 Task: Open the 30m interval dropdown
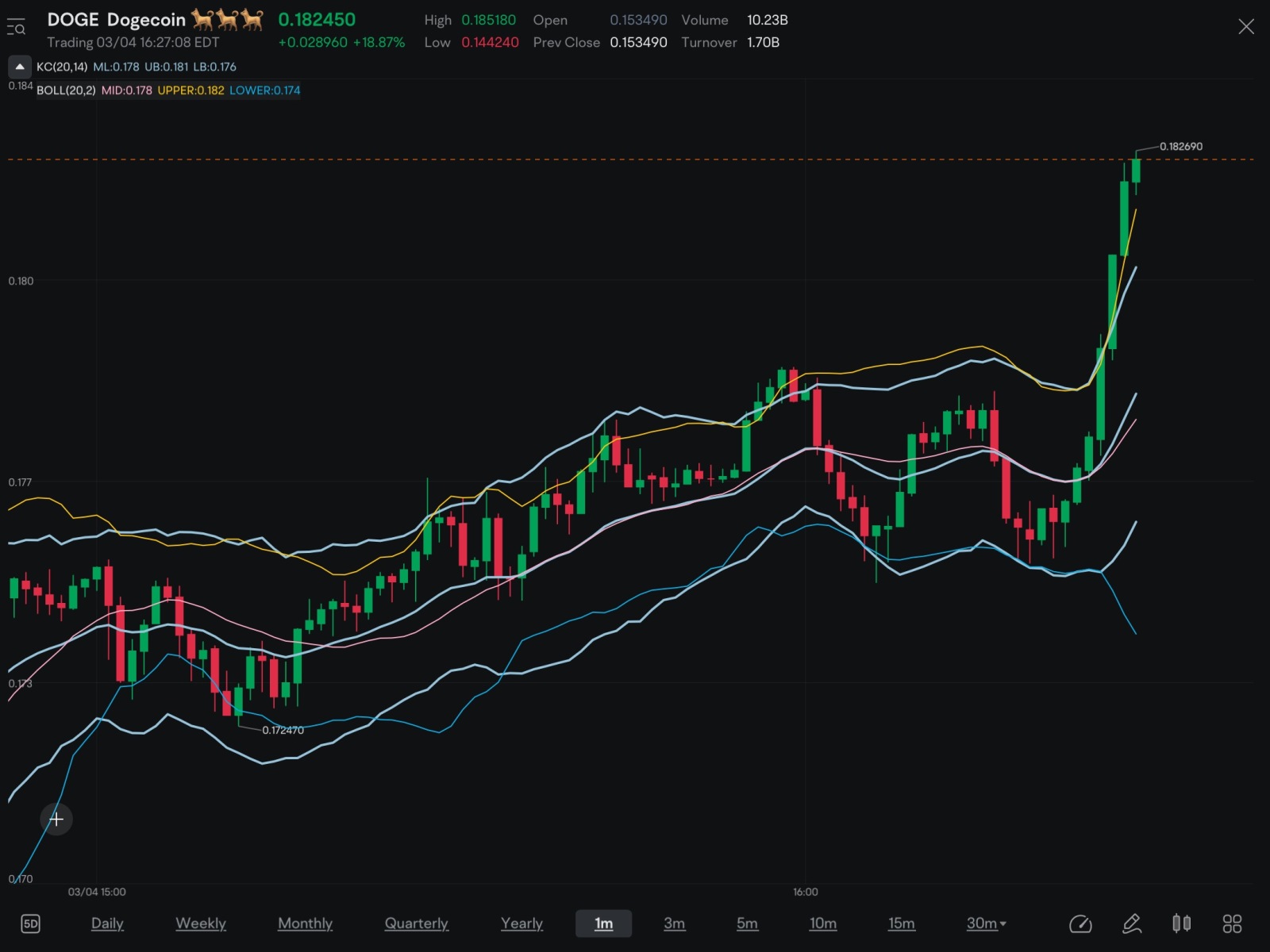(987, 923)
